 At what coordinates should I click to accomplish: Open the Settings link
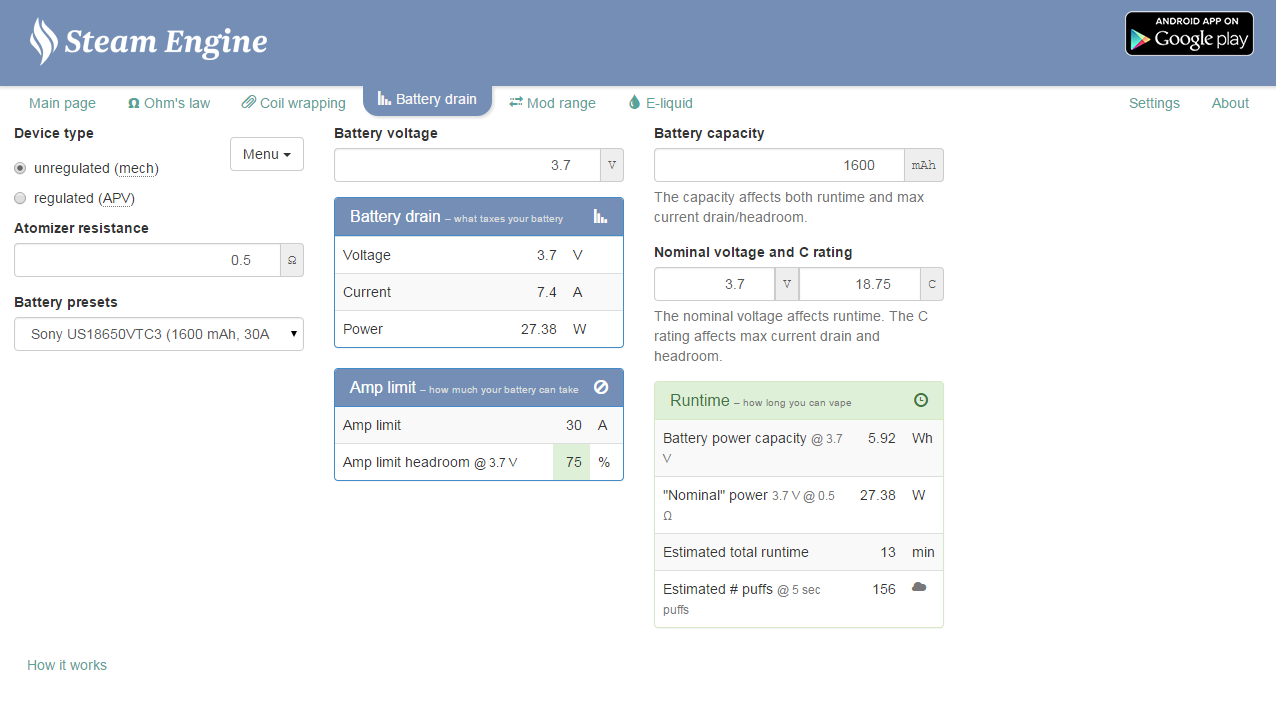tap(1154, 103)
